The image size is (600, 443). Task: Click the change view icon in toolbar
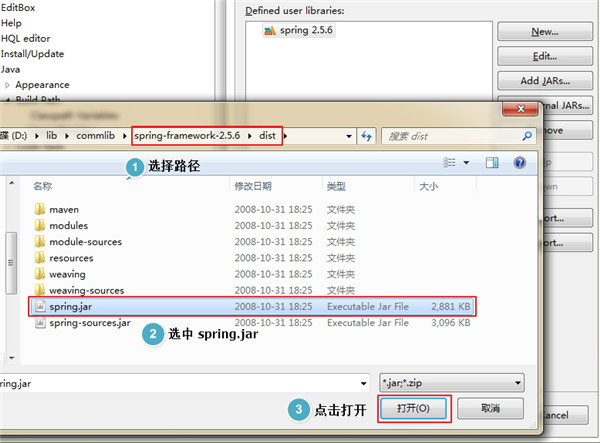pos(449,163)
